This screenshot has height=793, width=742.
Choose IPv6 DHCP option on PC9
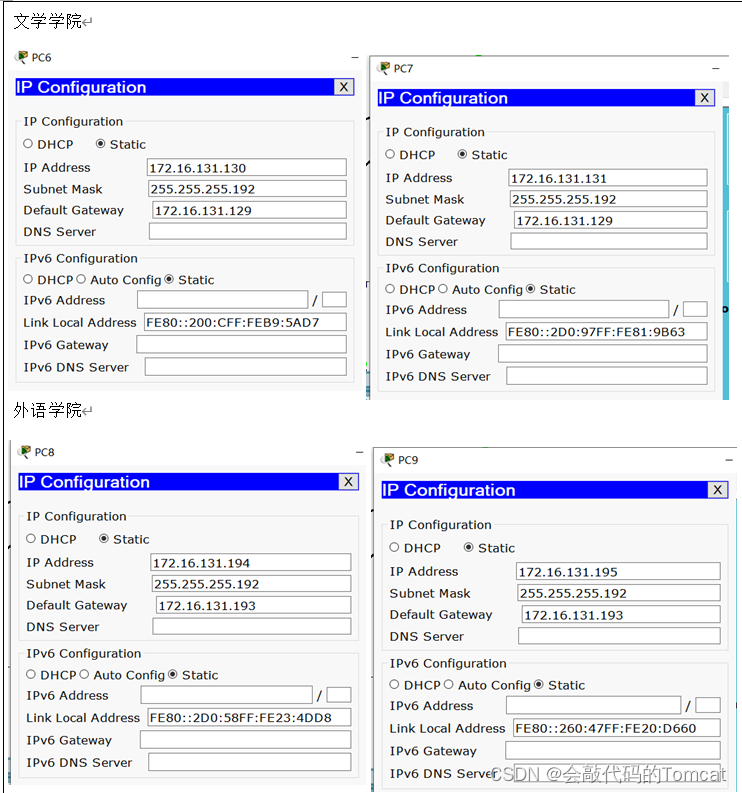point(395,684)
